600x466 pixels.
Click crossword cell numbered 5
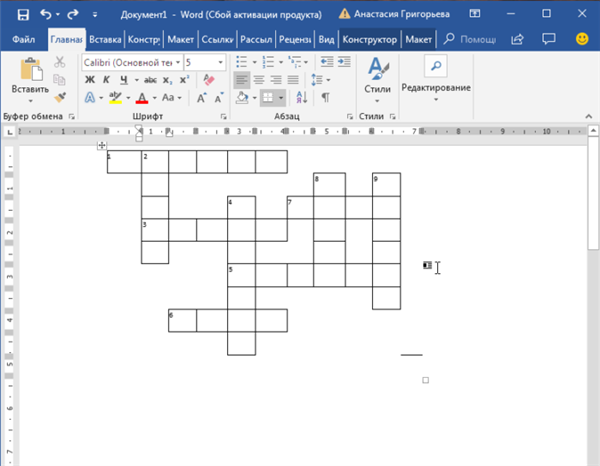click(241, 275)
